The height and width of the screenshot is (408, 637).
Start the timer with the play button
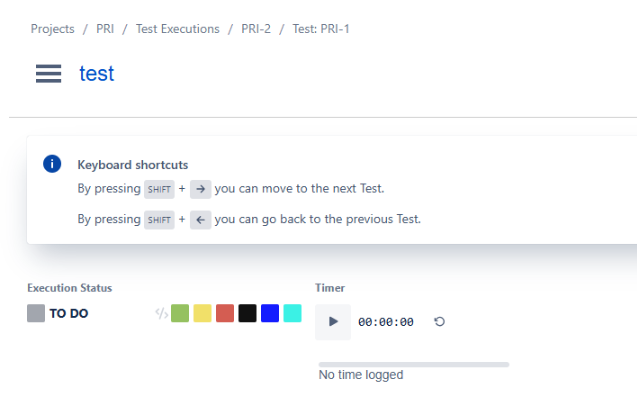coord(333,322)
